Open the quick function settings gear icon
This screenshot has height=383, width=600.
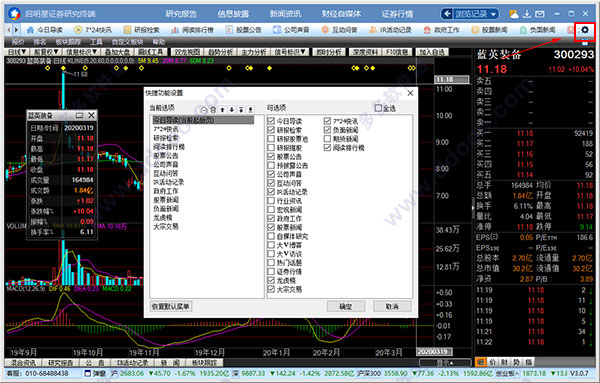point(585,30)
